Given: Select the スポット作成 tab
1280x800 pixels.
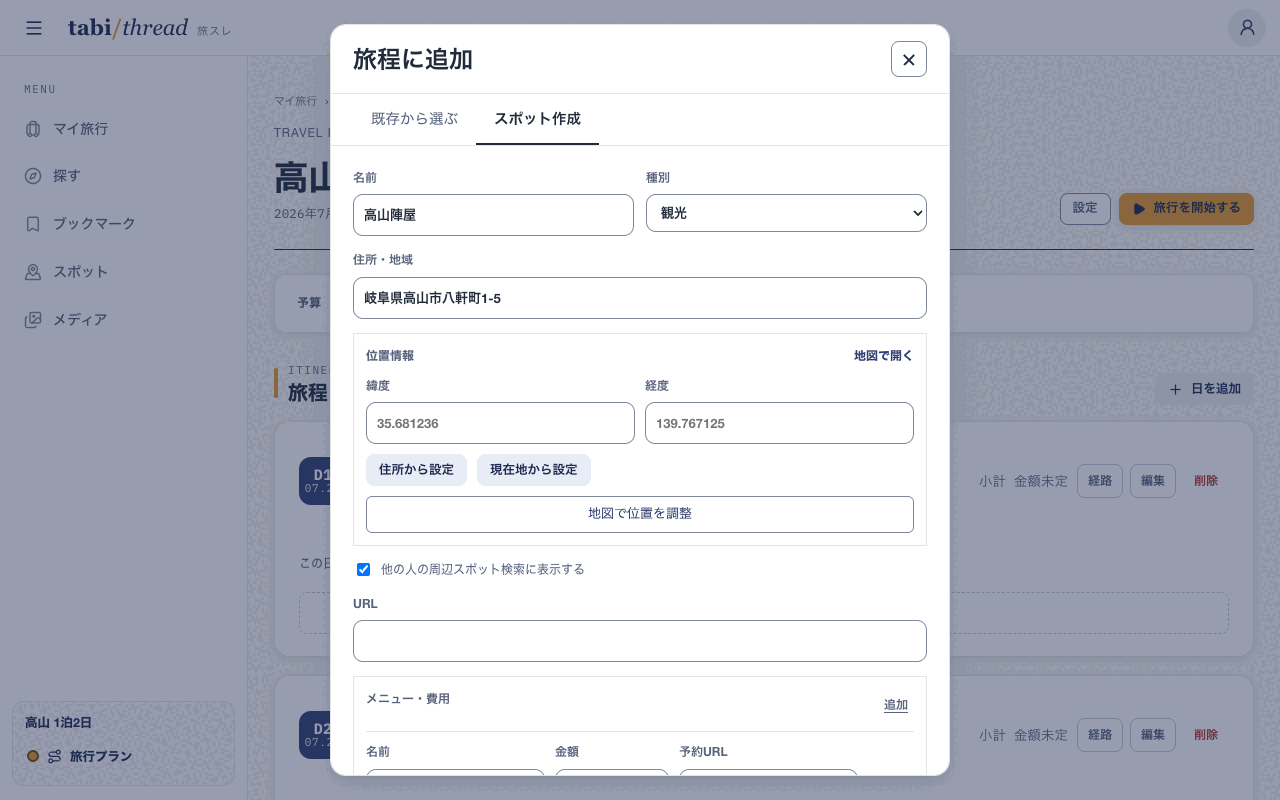Looking at the screenshot, I should [x=537, y=119].
